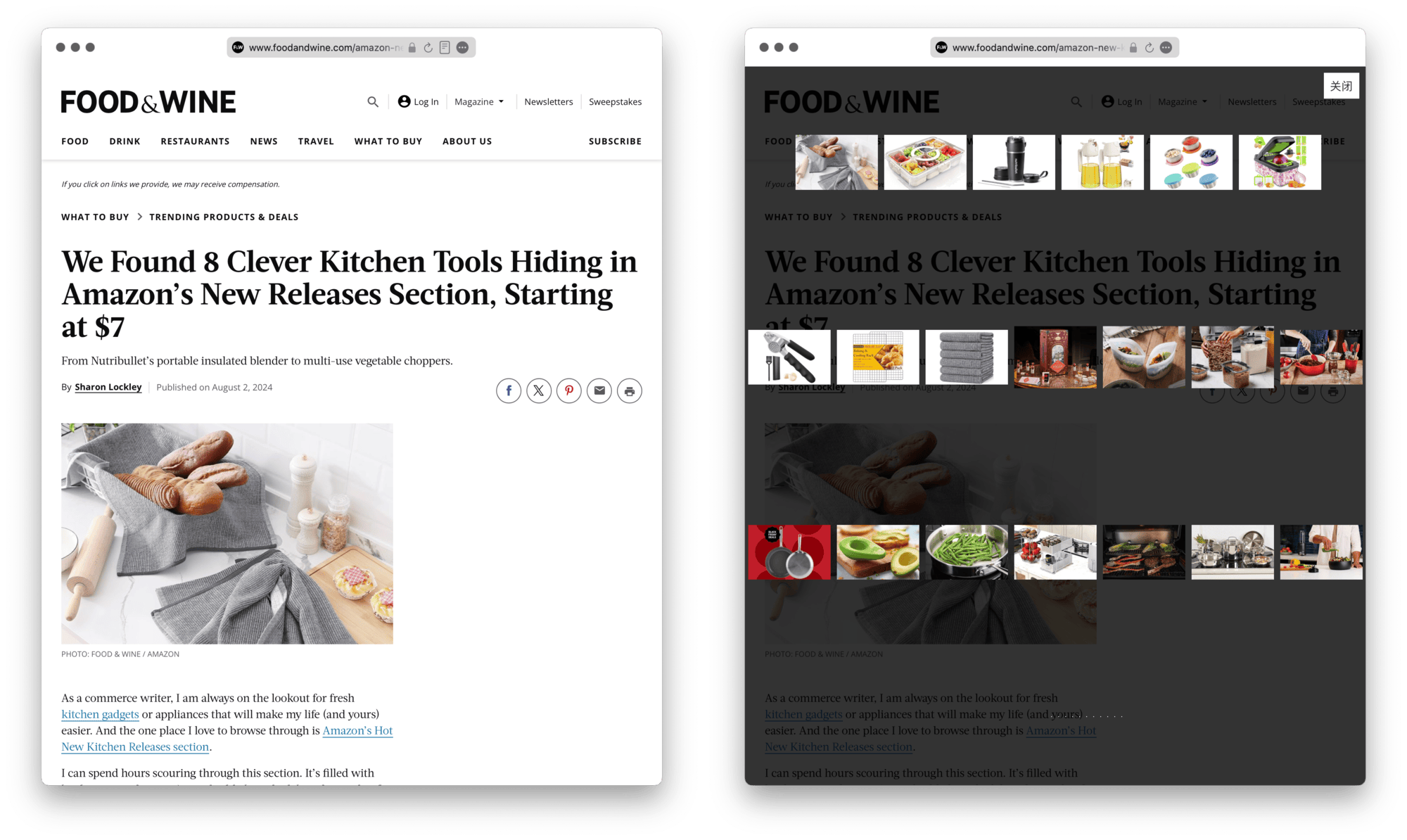Click the print share icon
The image size is (1407, 840).
click(x=630, y=390)
